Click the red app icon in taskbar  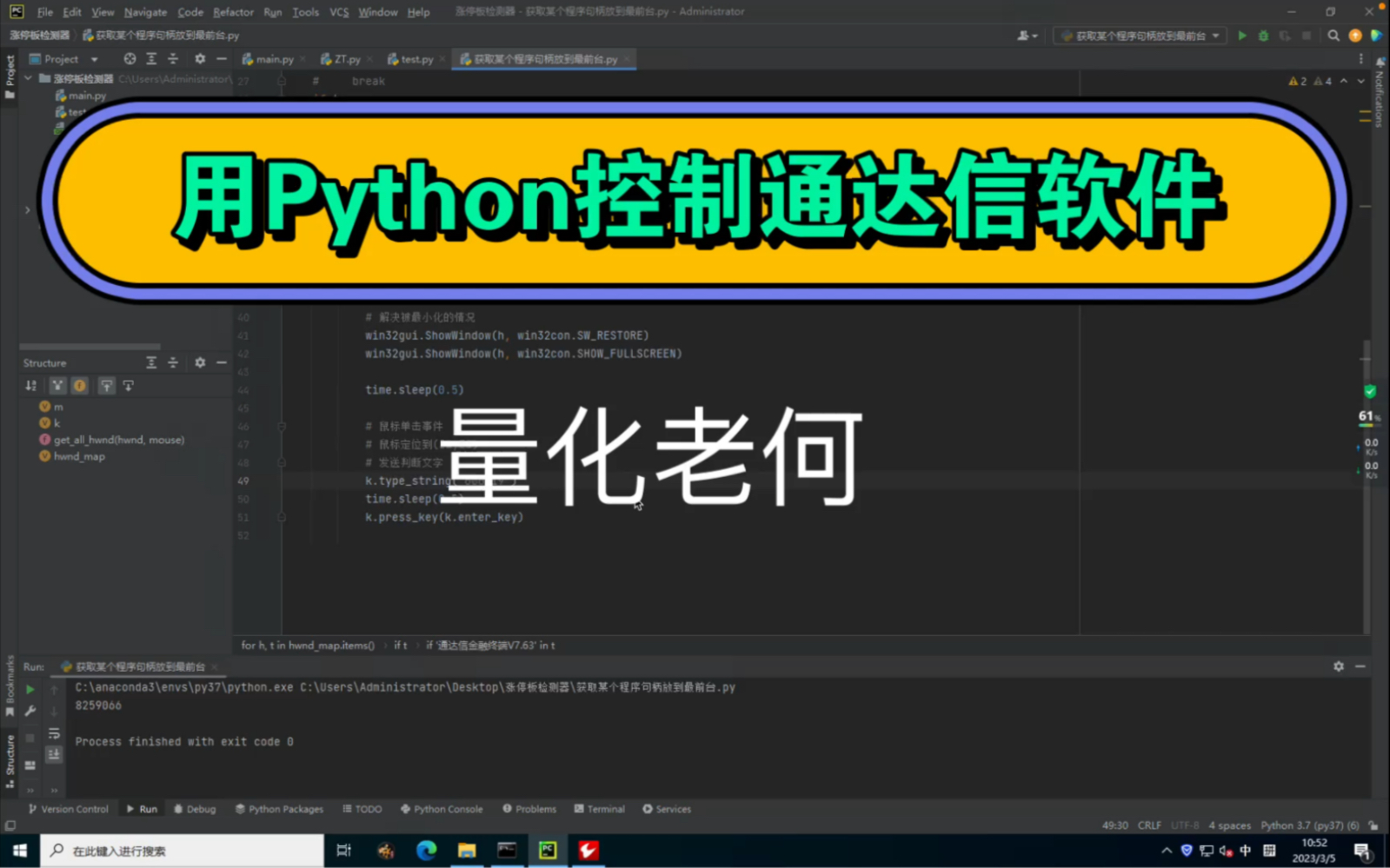pos(589,851)
